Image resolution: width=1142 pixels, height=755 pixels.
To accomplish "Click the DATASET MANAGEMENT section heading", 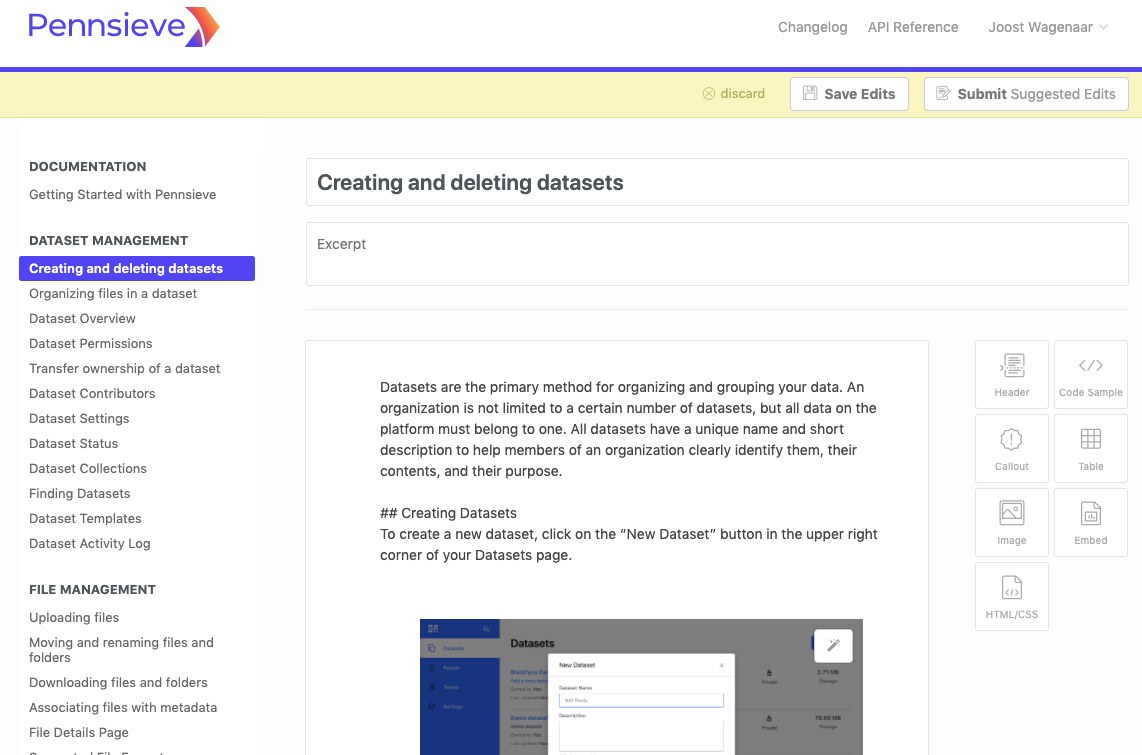I will click(x=109, y=241).
